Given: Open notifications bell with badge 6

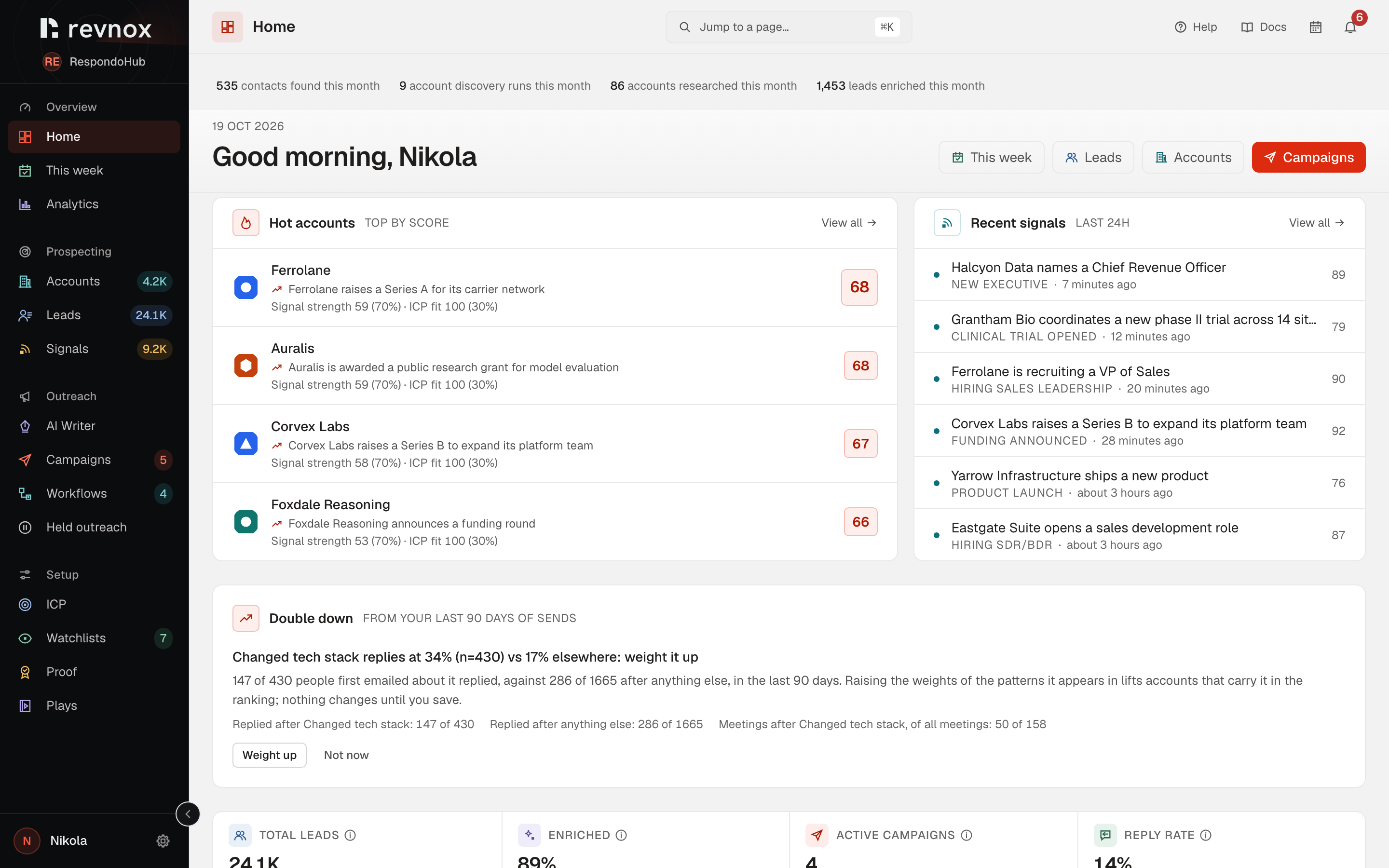Looking at the screenshot, I should [x=1350, y=27].
